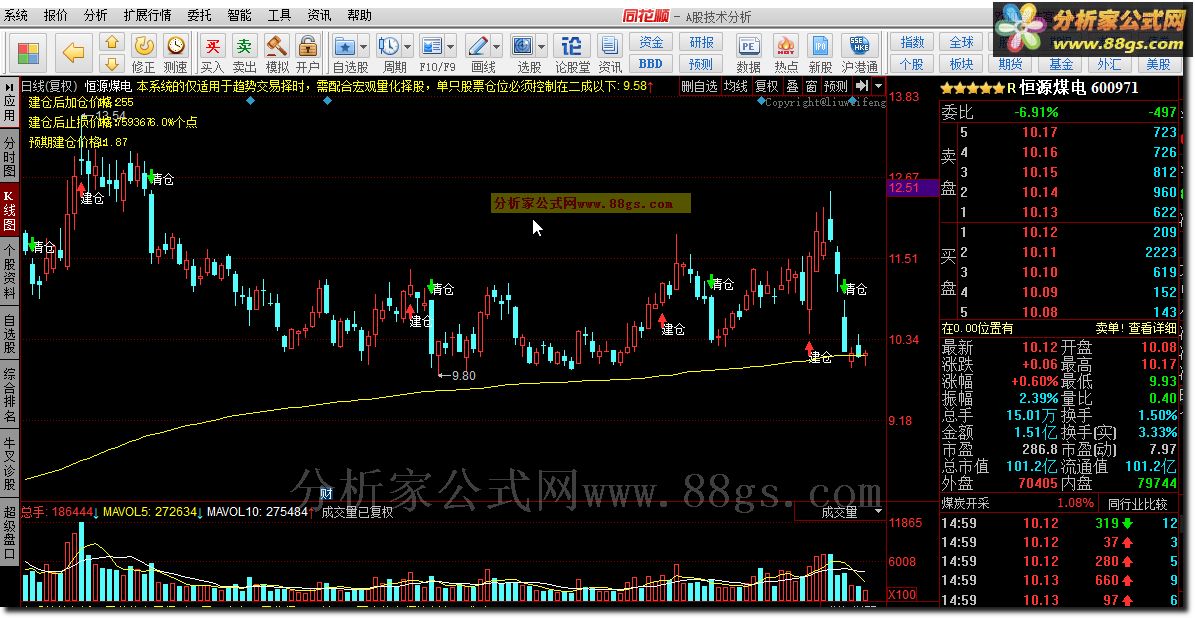Open the 智能 menu
The width and height of the screenshot is (1195, 618).
click(239, 15)
